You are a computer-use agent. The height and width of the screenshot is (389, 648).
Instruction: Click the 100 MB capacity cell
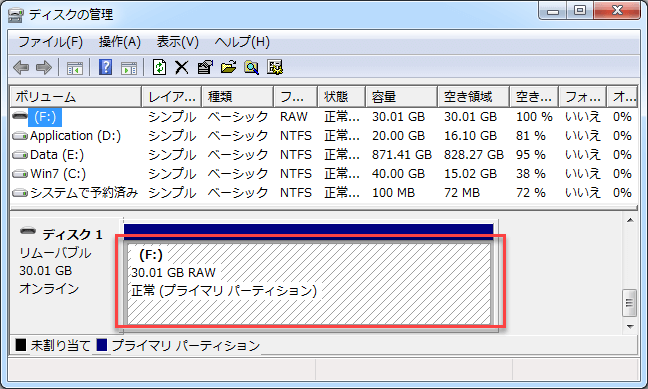pos(393,193)
